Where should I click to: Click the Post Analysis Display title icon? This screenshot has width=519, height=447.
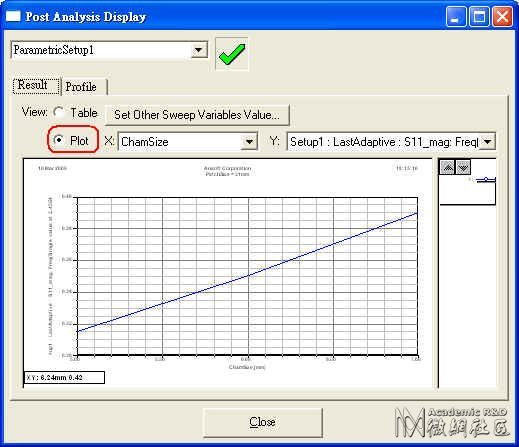point(13,16)
